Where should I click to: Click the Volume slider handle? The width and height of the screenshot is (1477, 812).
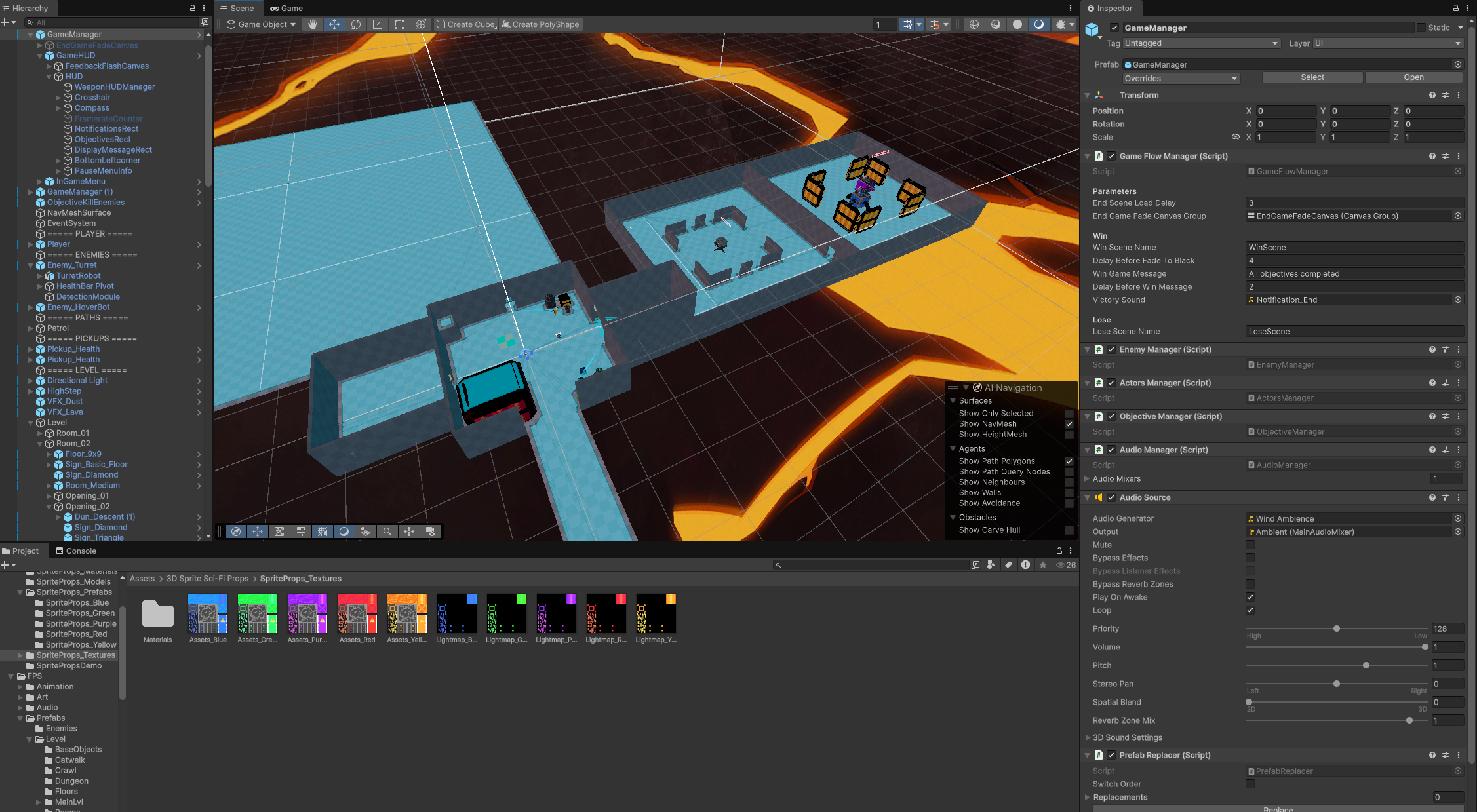(x=1425, y=647)
